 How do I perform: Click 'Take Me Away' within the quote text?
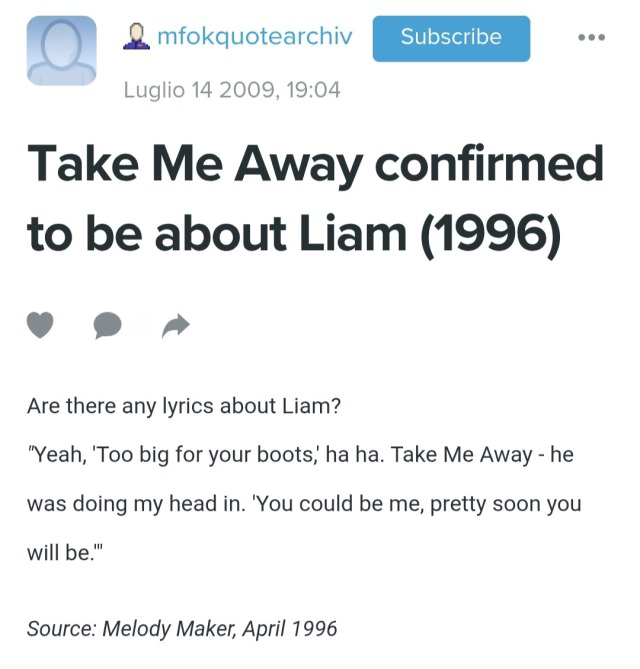(x=461, y=455)
